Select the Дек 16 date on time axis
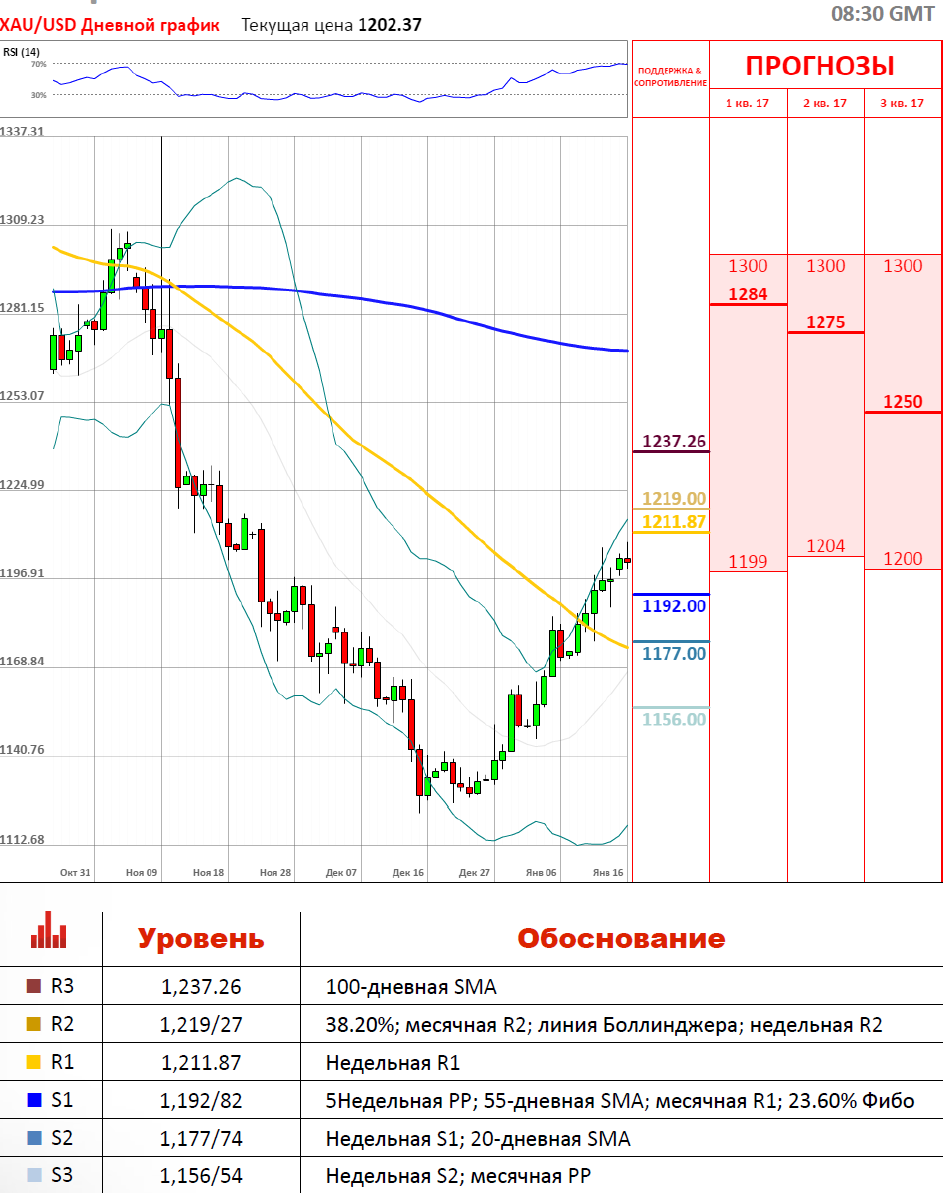The width and height of the screenshot is (948, 1193). [408, 873]
